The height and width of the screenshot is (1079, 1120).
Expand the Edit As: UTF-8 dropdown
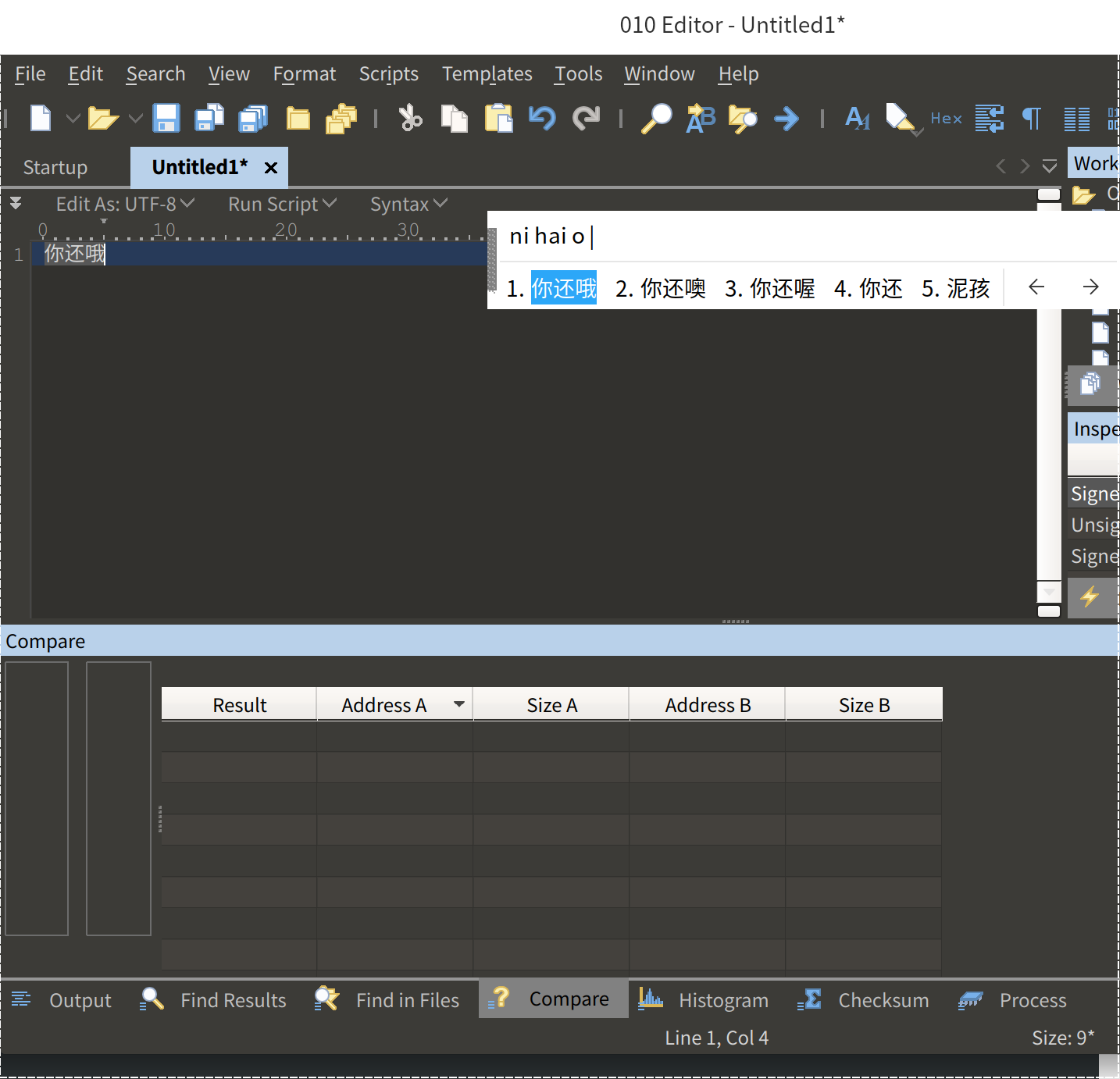pyautogui.click(x=125, y=204)
